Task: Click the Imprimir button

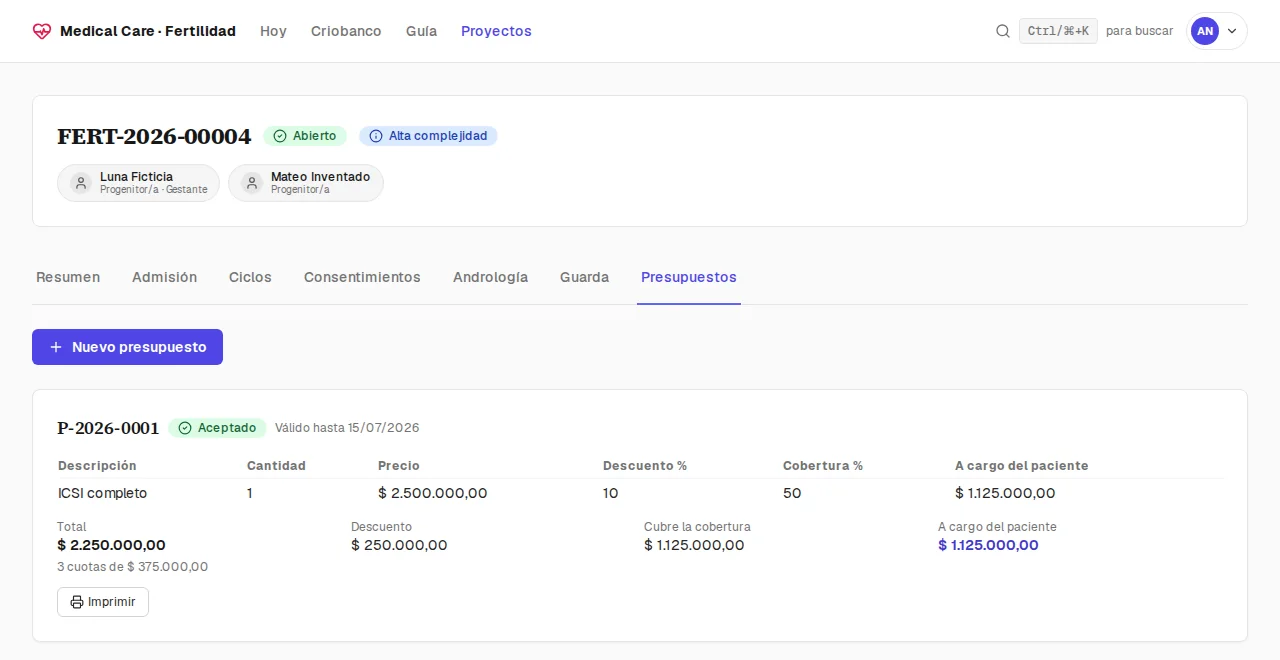Action: pyautogui.click(x=103, y=602)
